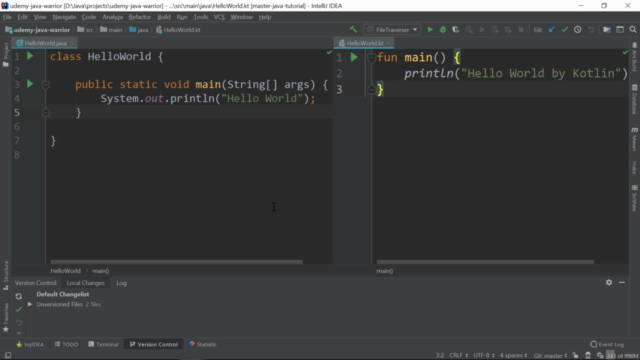Open Version Control panel settings gear

coord(609,282)
